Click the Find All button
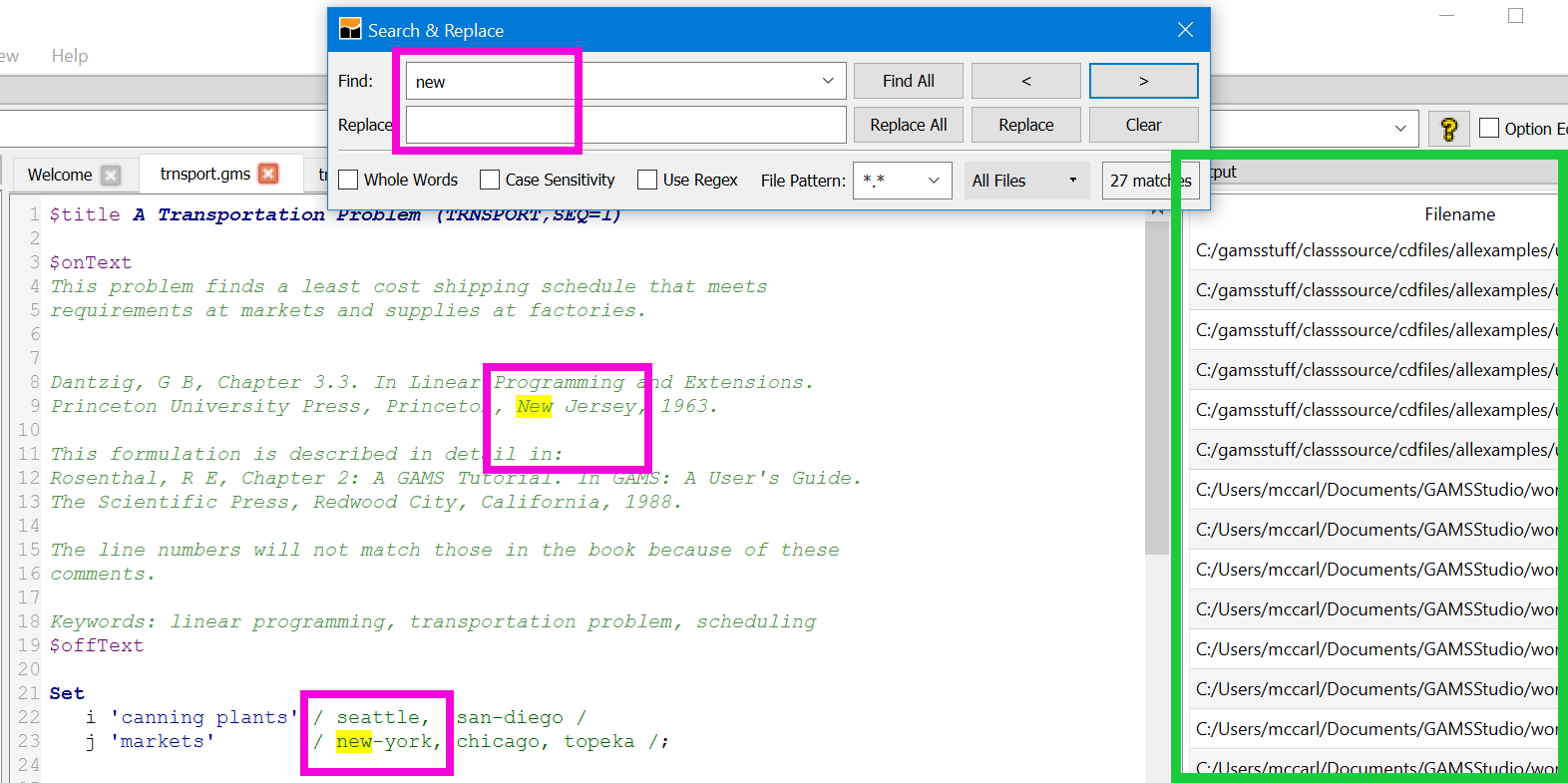 908,81
